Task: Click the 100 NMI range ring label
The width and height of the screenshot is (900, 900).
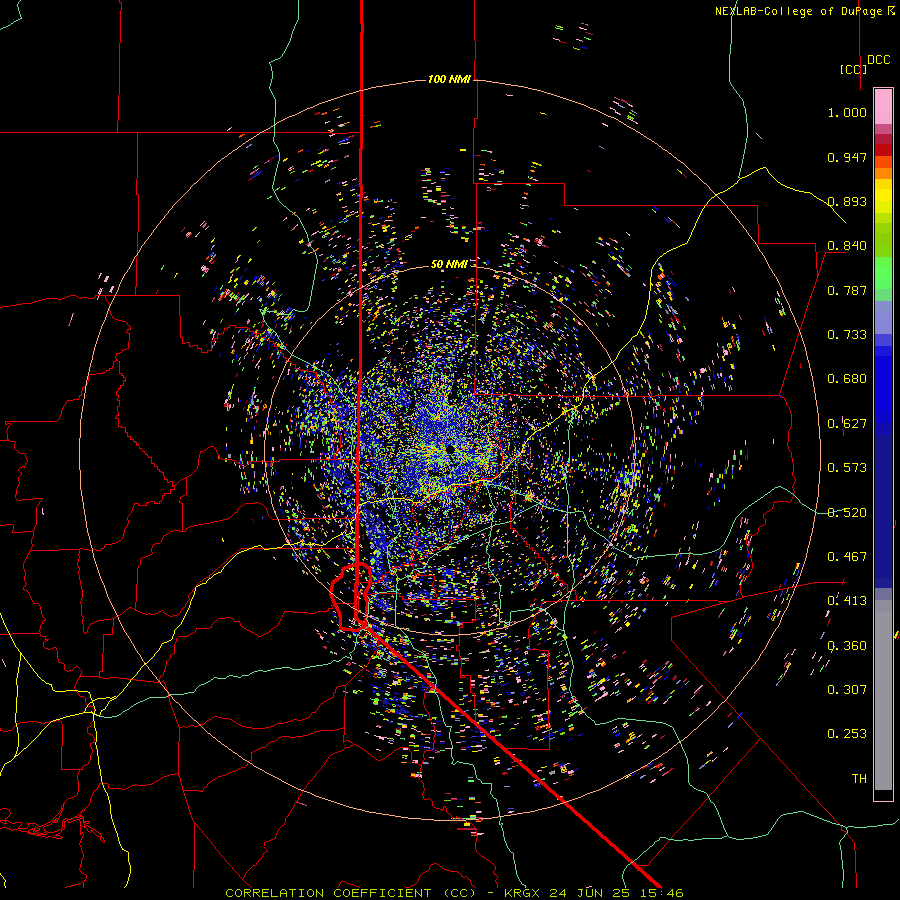Action: (x=449, y=79)
